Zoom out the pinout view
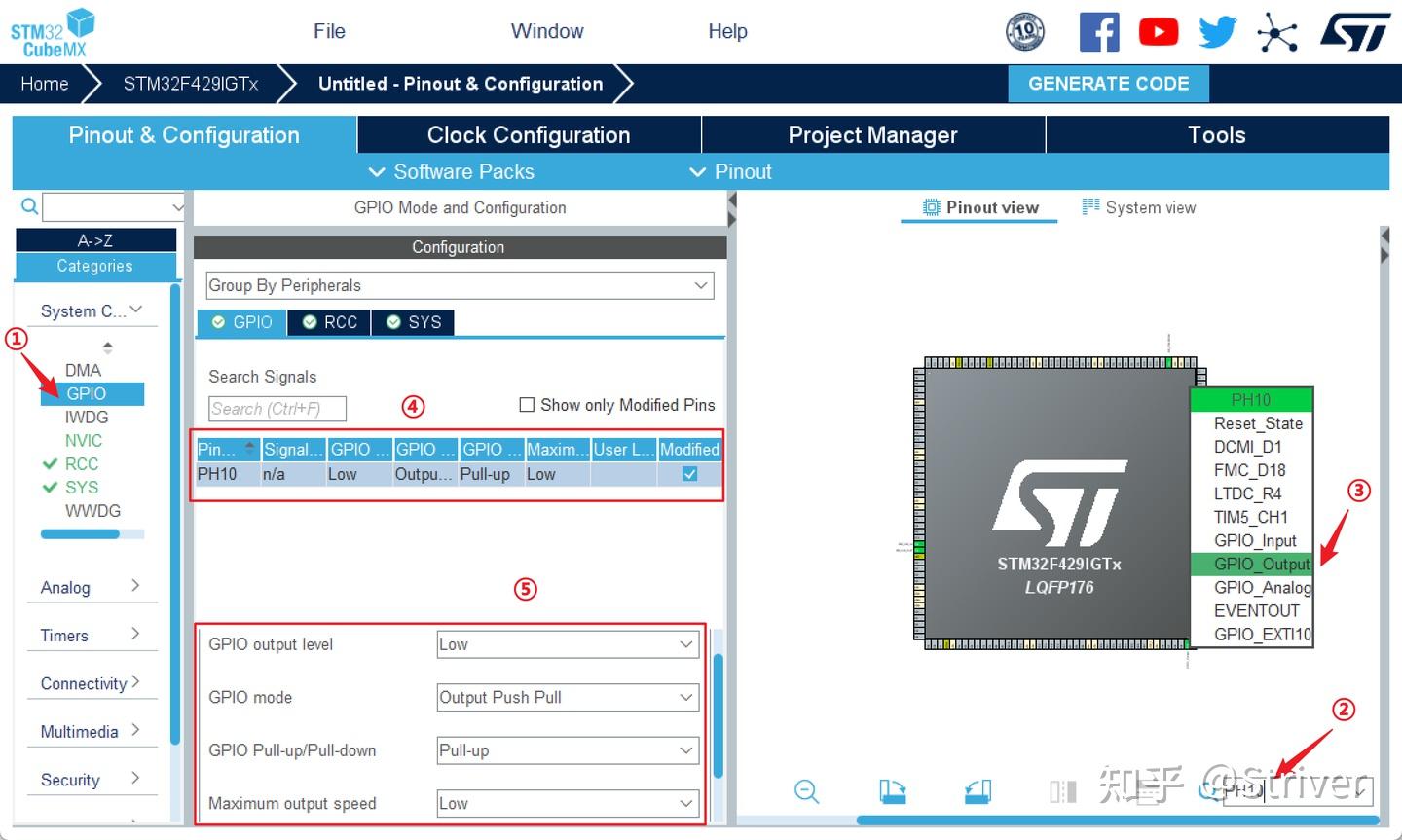This screenshot has width=1402, height=840. (x=807, y=791)
